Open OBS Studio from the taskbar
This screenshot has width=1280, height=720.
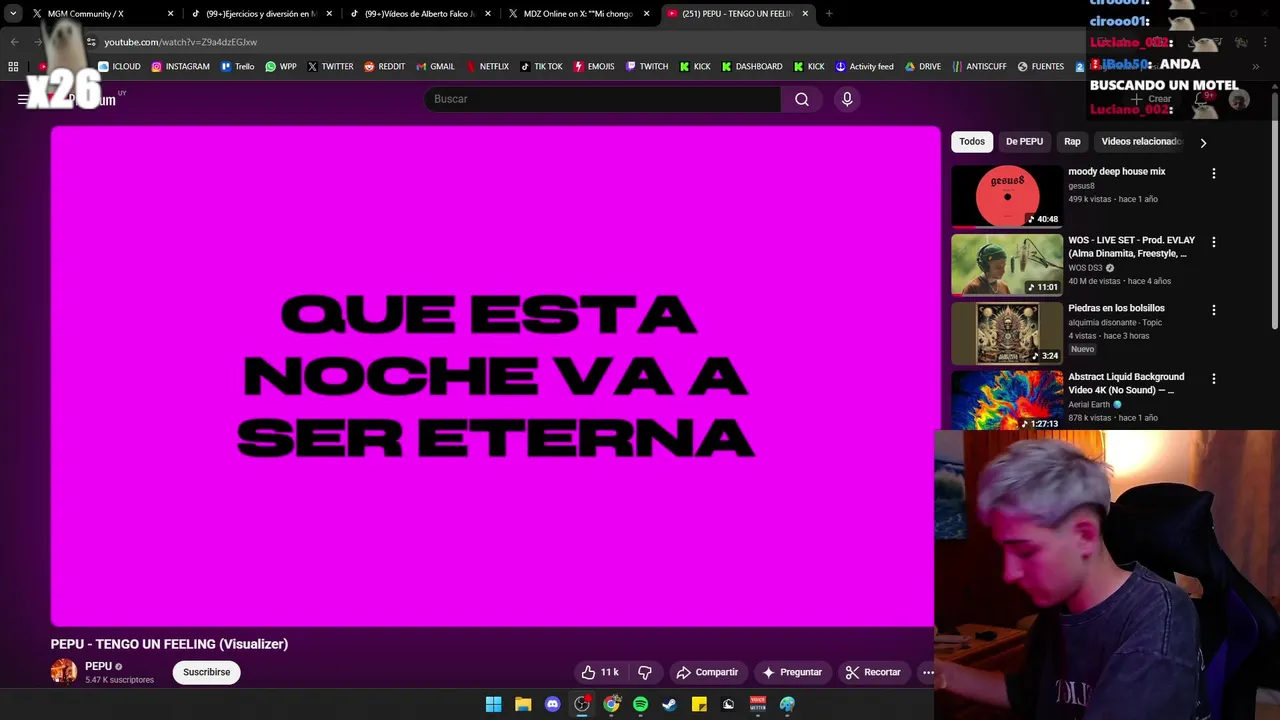click(x=582, y=704)
